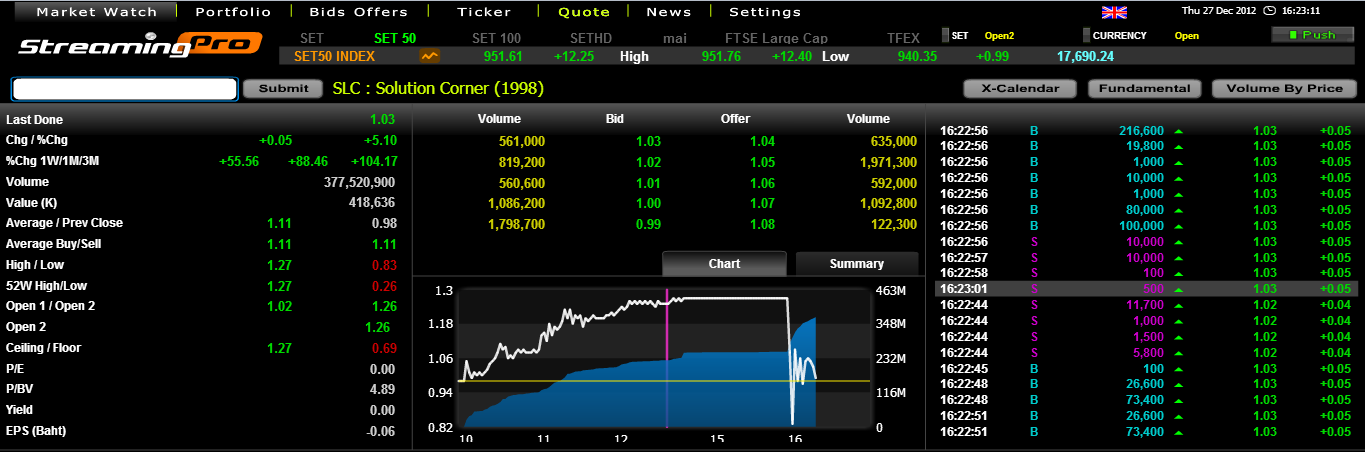Go to the Portfolio menu
1365x452 pixels.
coord(233,12)
